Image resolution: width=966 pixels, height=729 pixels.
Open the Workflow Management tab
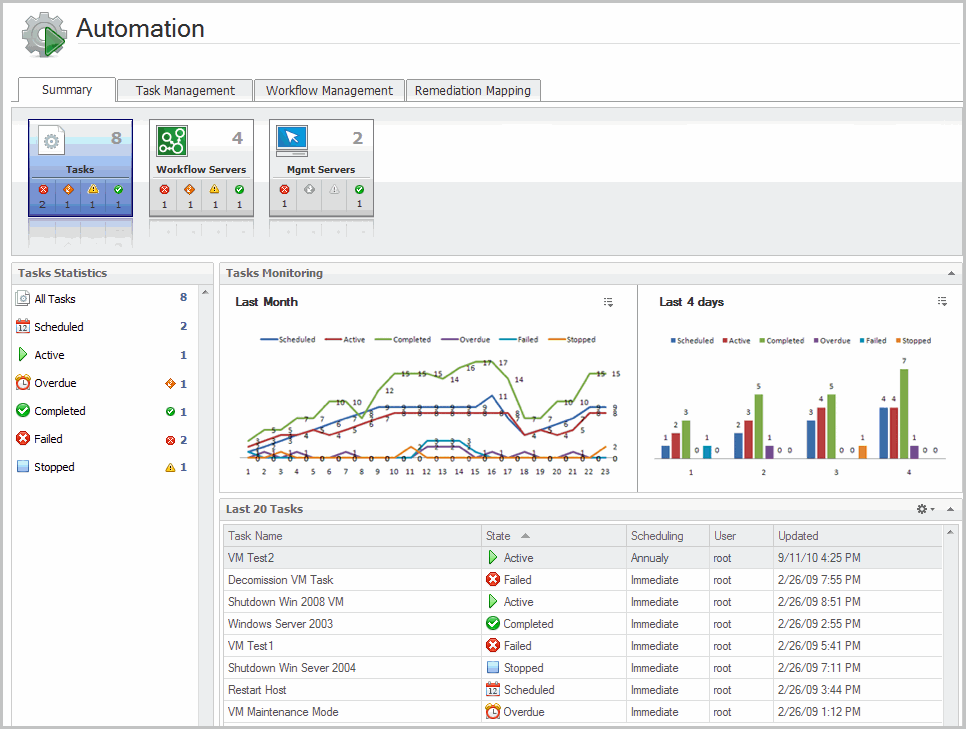[x=329, y=90]
